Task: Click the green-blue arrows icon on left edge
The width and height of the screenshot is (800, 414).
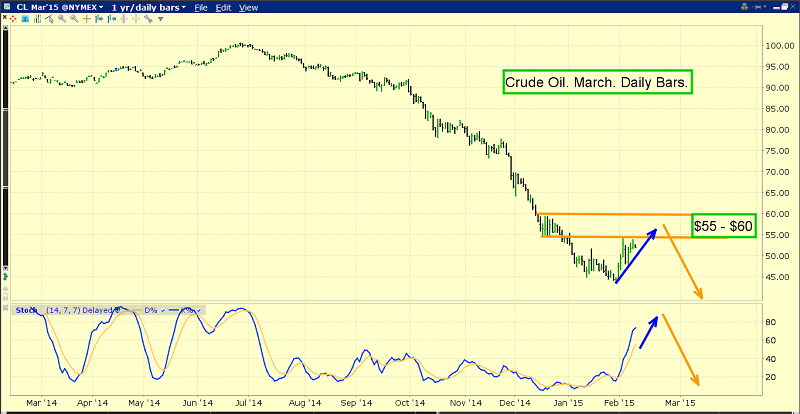Action: pyautogui.click(x=5, y=277)
